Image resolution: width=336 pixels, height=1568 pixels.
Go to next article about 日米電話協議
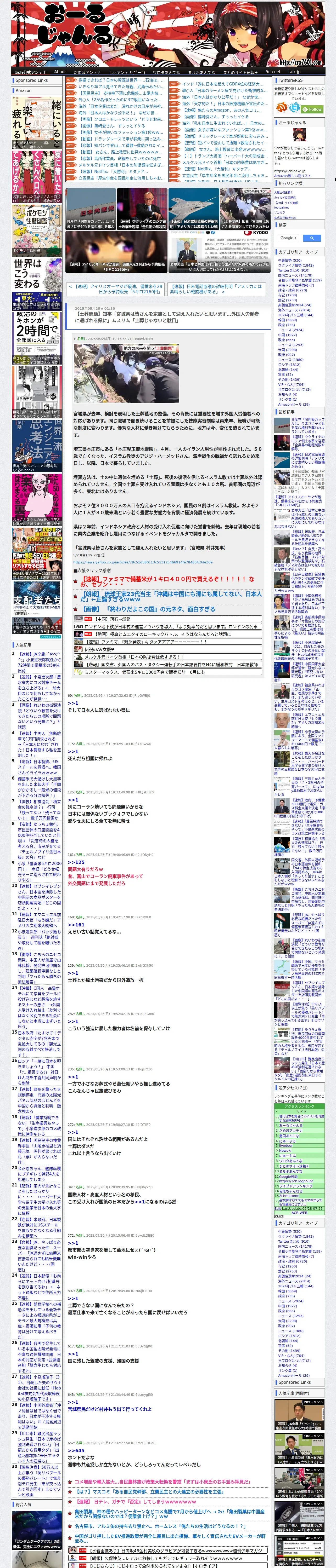coord(216,289)
